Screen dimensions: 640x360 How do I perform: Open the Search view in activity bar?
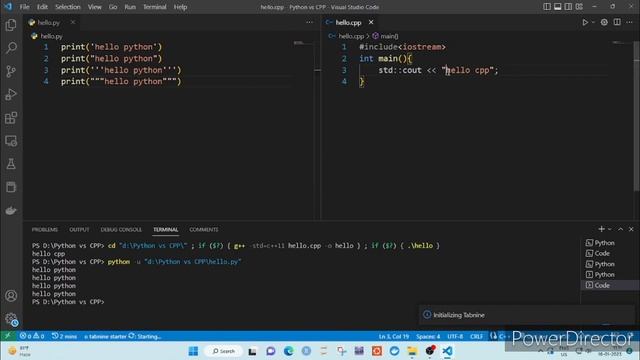[11, 48]
